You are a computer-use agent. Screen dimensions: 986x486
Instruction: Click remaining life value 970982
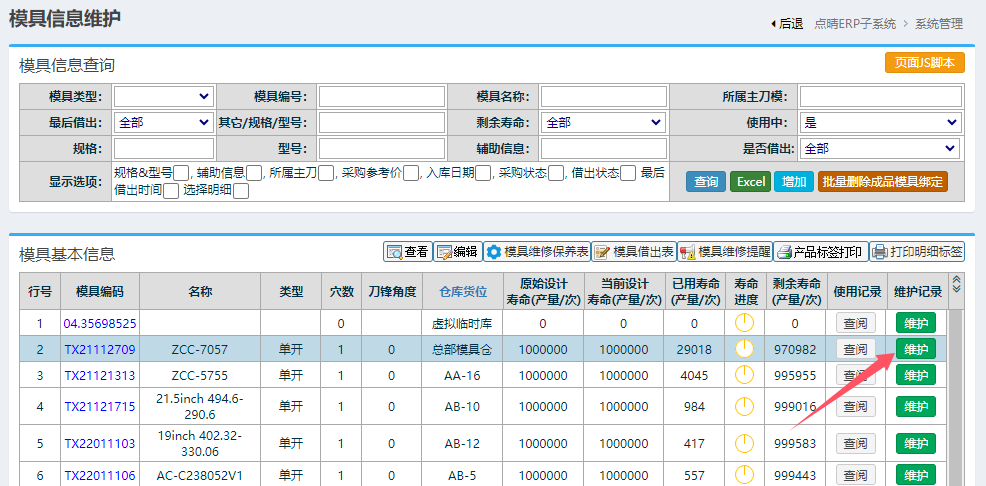[x=795, y=349]
